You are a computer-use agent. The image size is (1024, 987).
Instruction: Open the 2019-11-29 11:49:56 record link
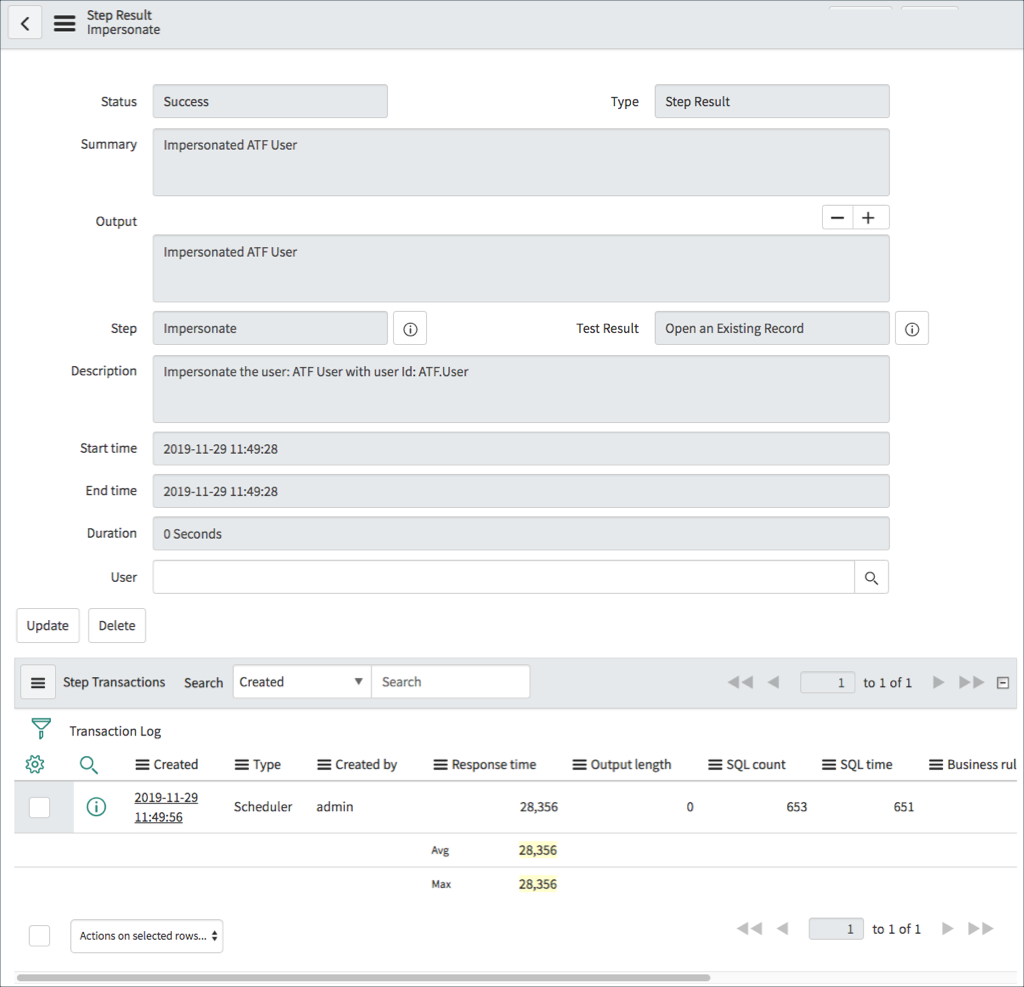[168, 807]
